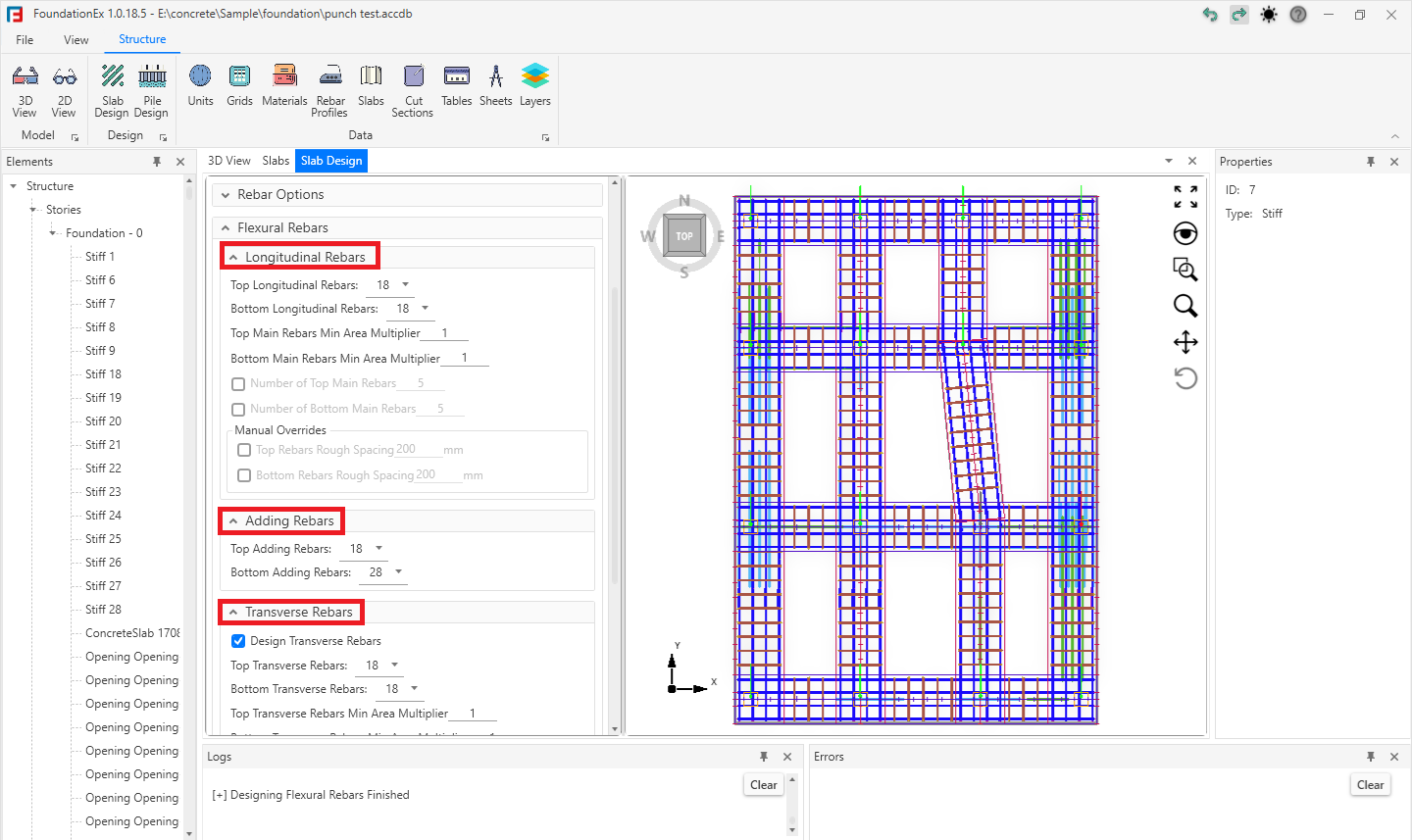Click the zoom-to-fit icon in viewport

pyautogui.click(x=1185, y=197)
